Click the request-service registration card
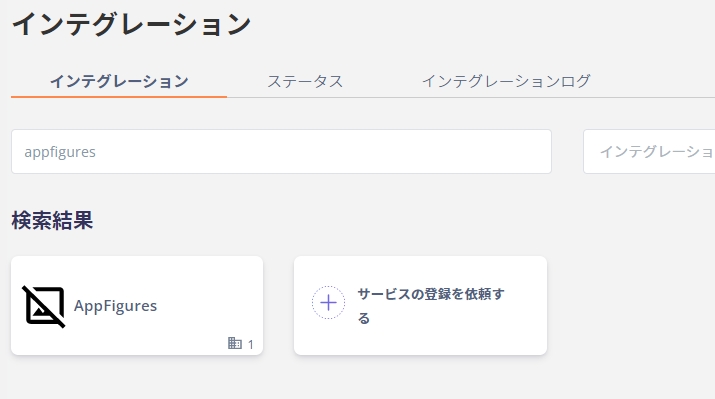Image resolution: width=715 pixels, height=399 pixels. (420, 306)
